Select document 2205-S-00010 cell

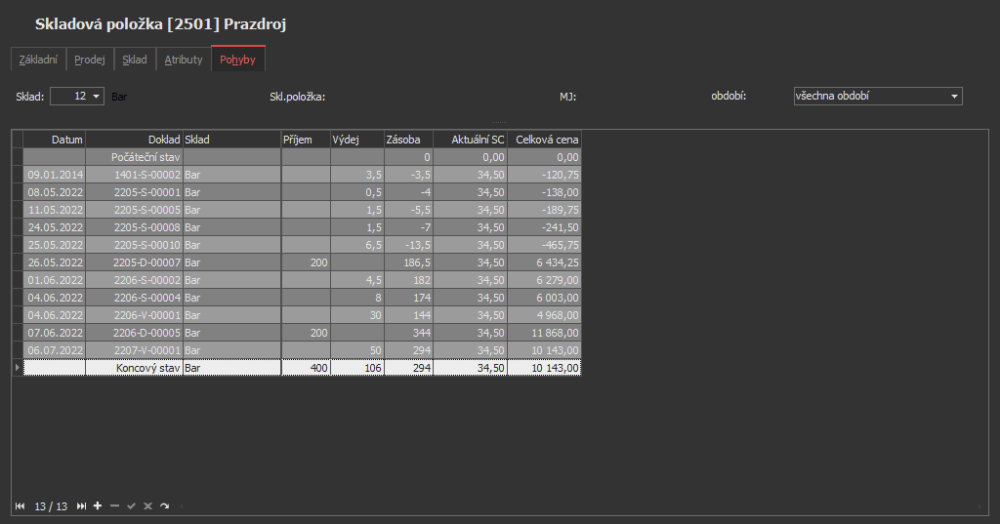tap(135, 245)
